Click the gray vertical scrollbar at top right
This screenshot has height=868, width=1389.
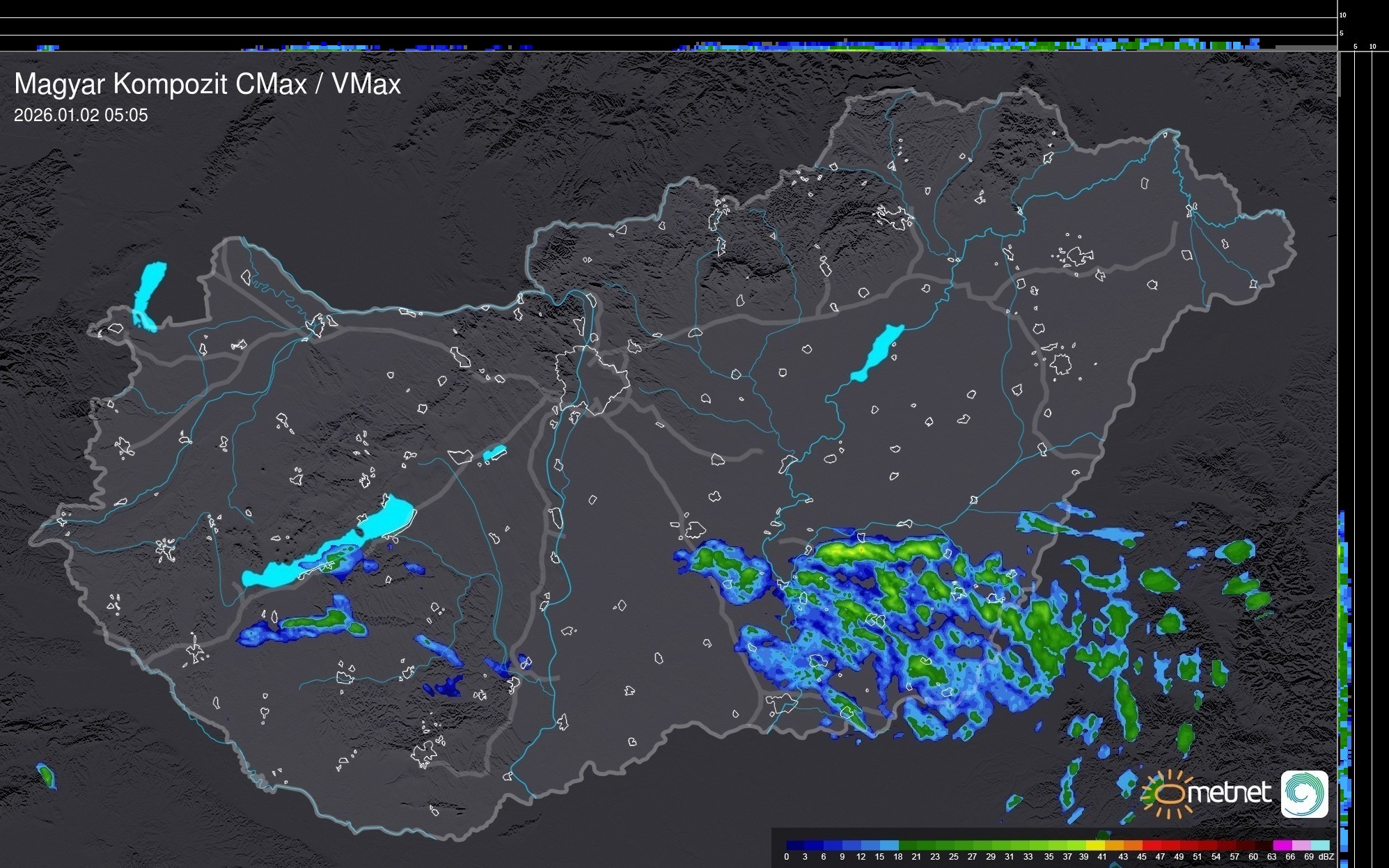pyautogui.click(x=1338, y=73)
